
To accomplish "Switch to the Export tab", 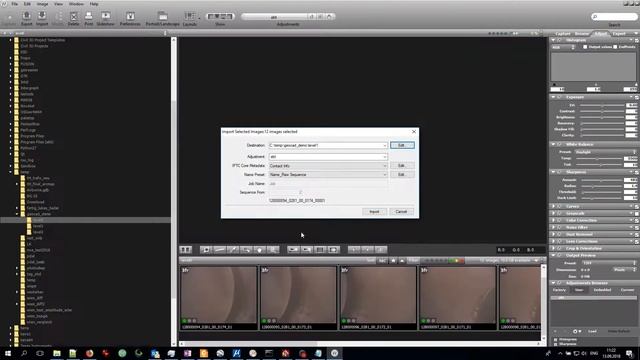I will [x=619, y=33].
